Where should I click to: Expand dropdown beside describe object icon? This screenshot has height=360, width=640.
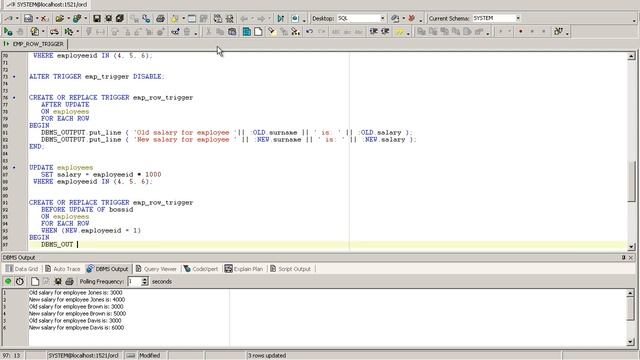click(x=43, y=31)
